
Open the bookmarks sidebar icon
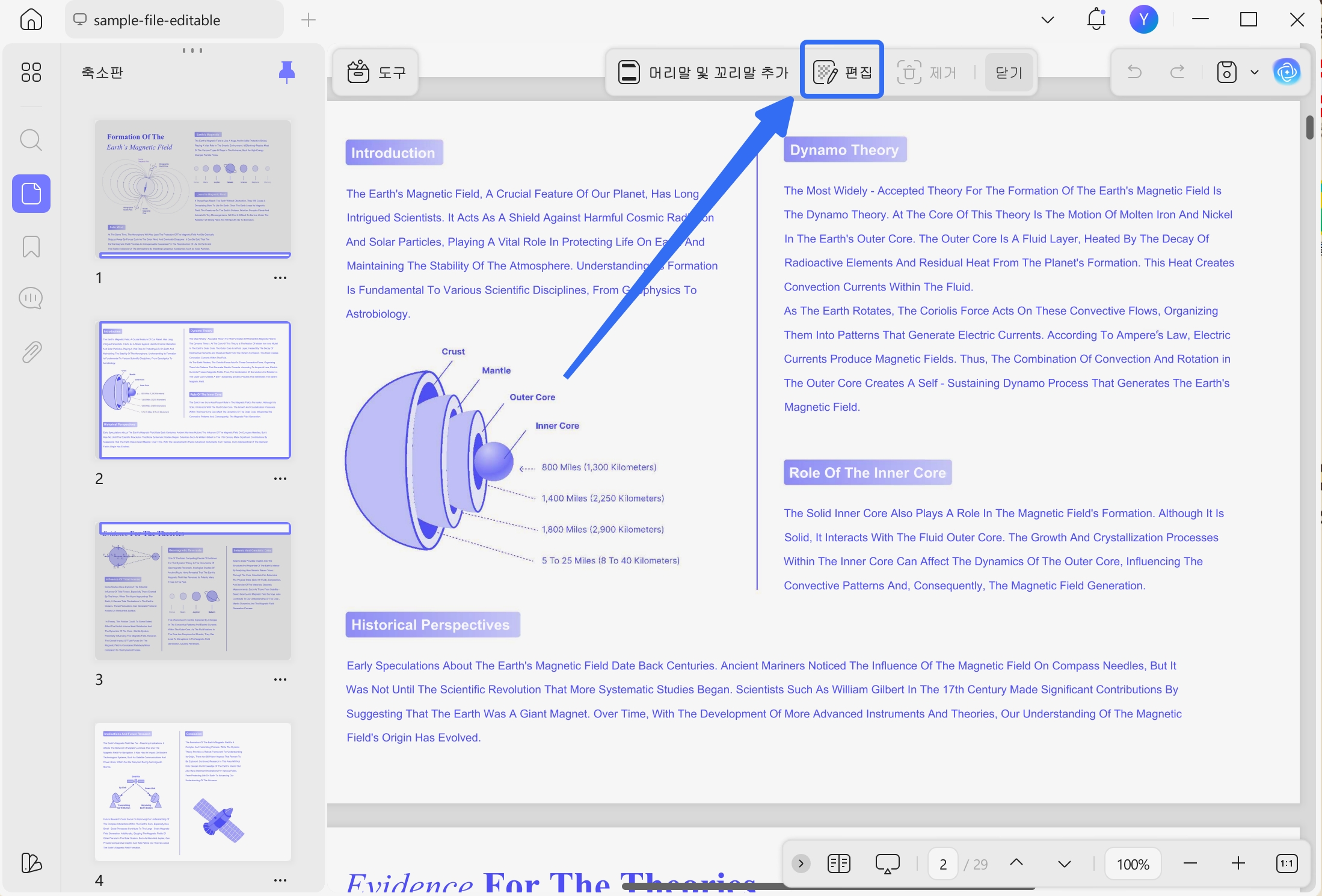31,247
